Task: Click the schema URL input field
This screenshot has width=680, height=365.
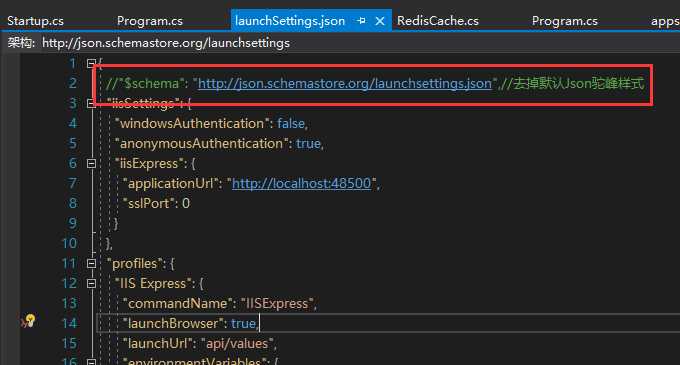Action: click(360, 43)
